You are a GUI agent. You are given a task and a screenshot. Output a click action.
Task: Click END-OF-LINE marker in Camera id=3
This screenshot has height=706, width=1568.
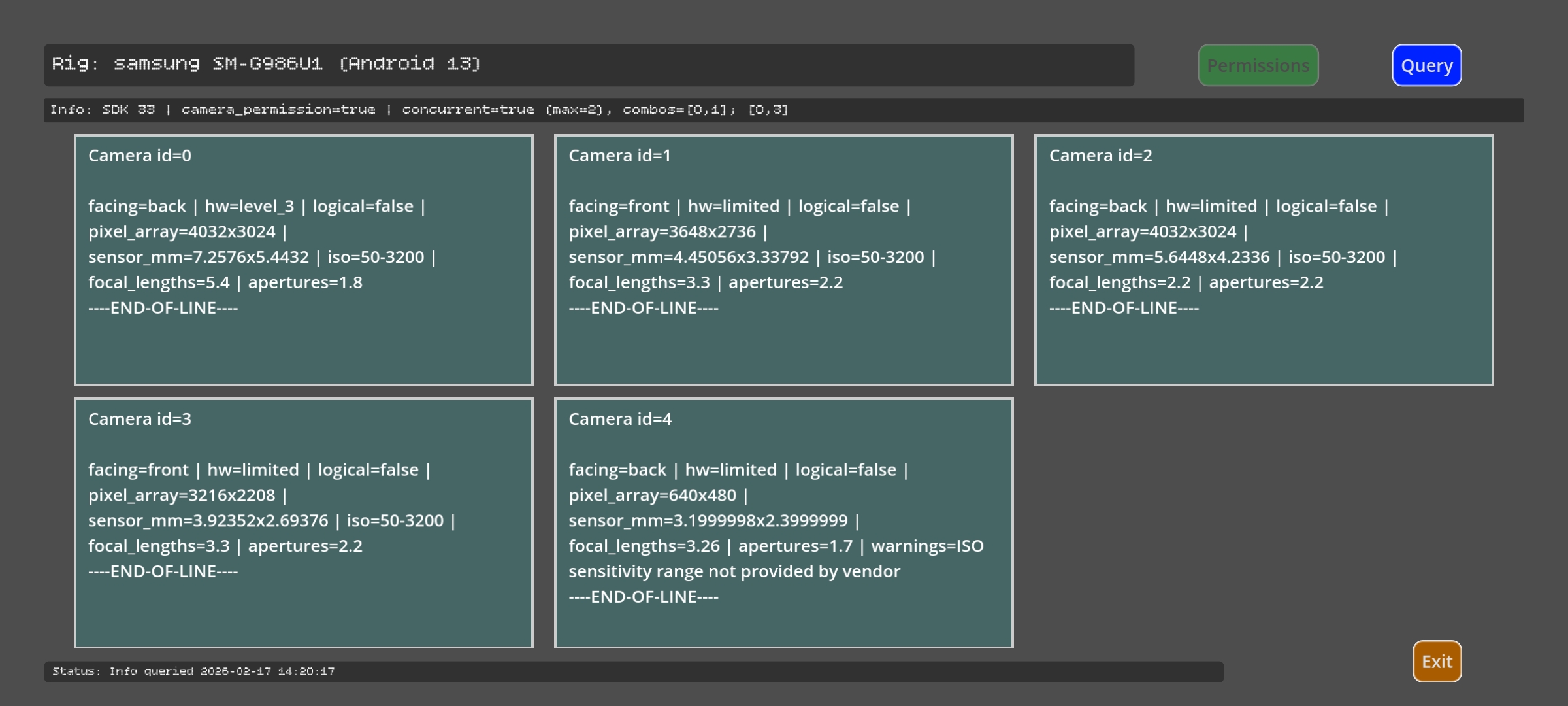click(163, 571)
